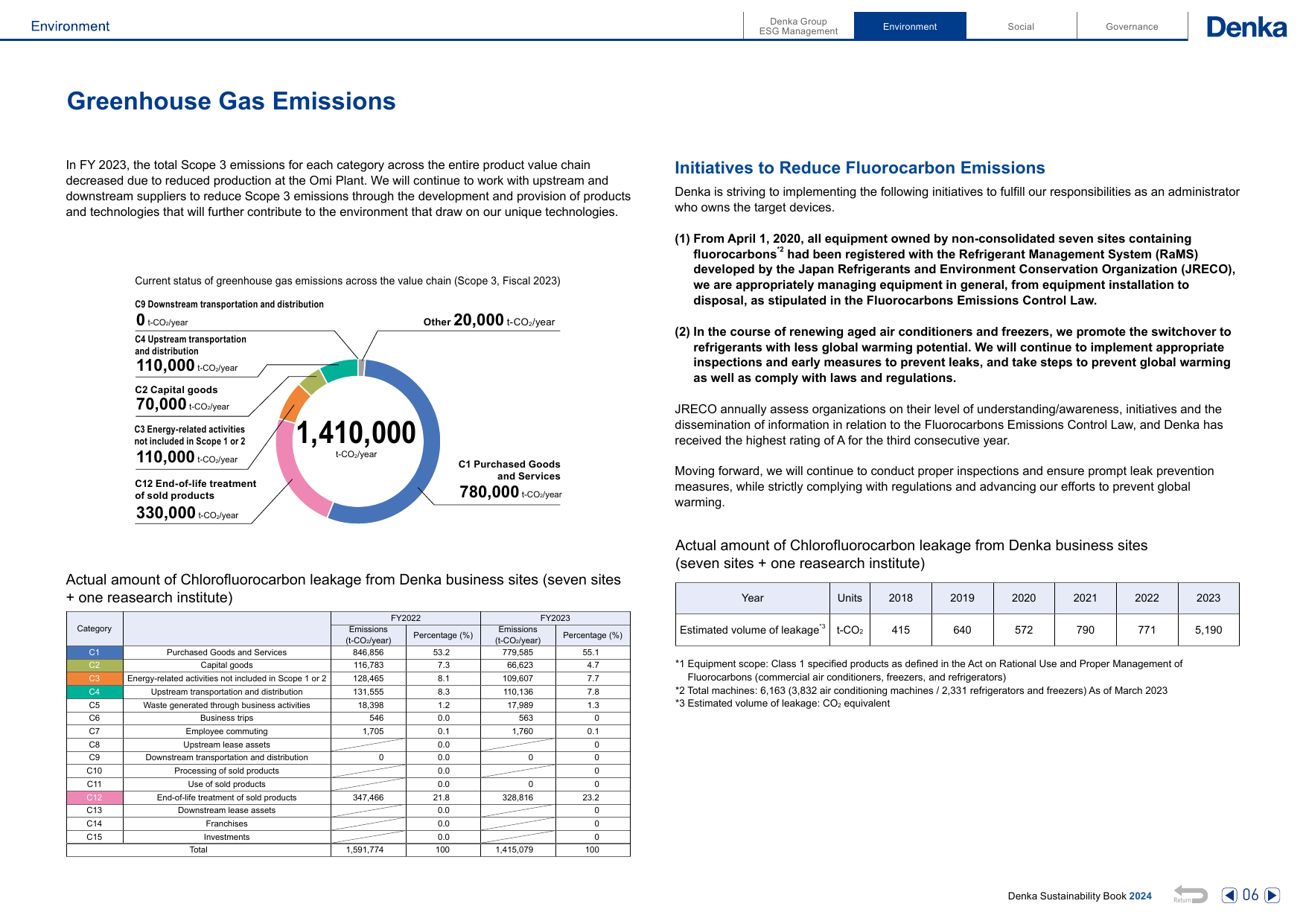Click the t-CO₂ units cell
Screen dimensions: 1306x924
(850, 630)
